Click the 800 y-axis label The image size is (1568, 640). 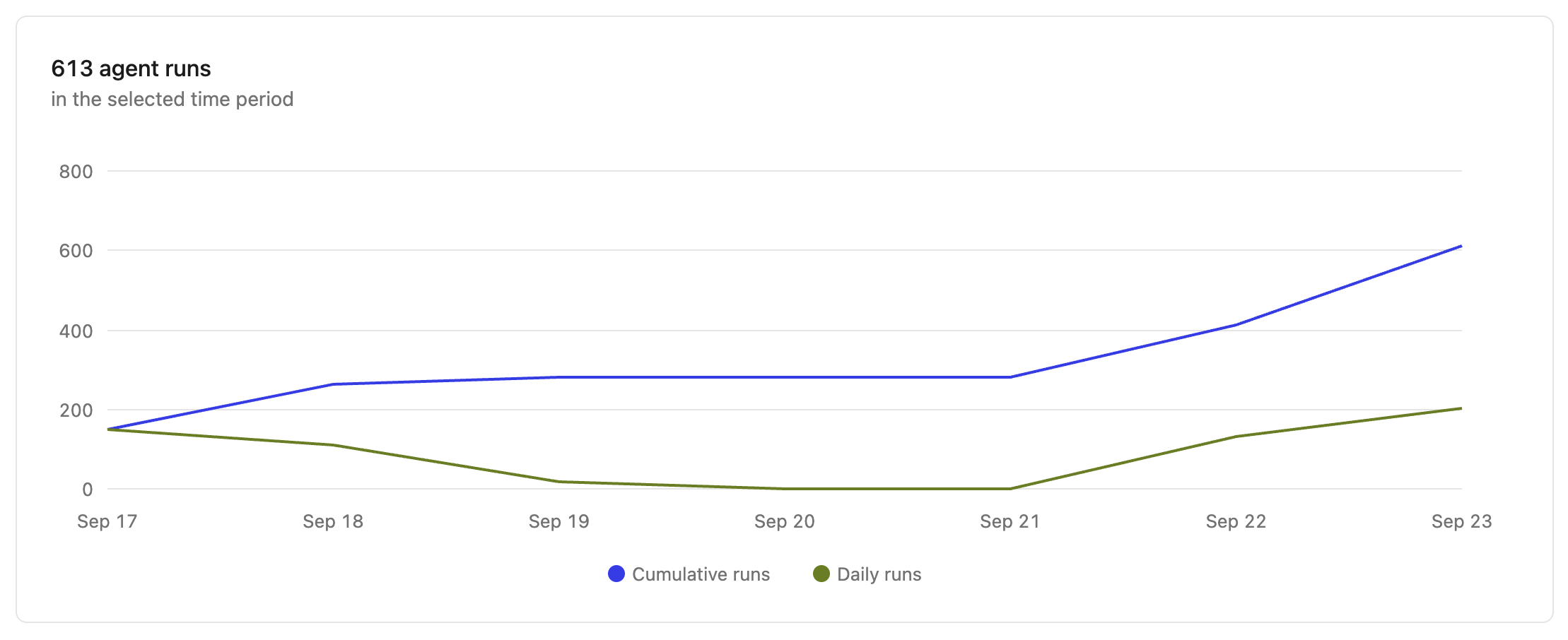click(76, 172)
